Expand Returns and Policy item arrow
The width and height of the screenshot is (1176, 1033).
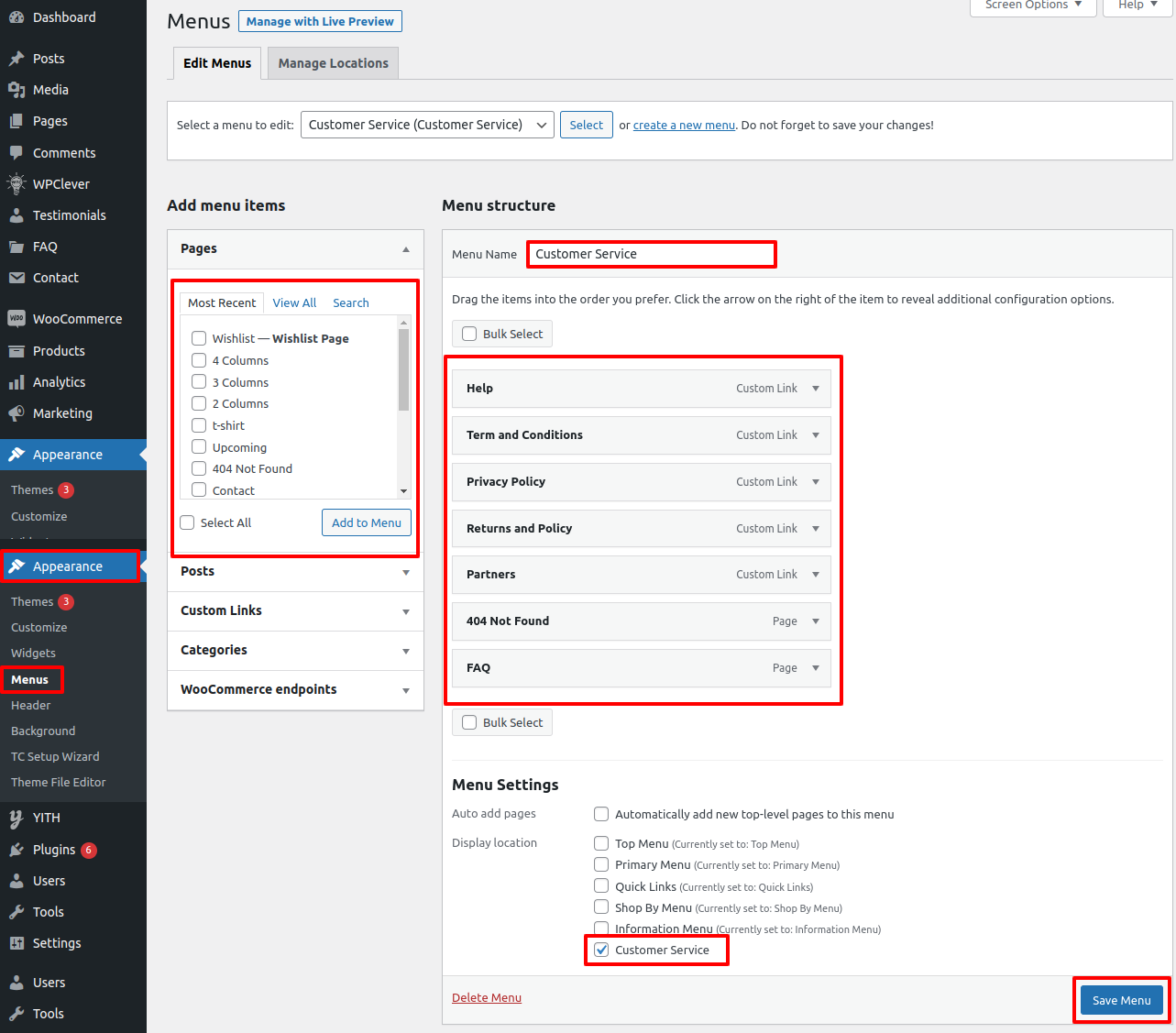pos(816,529)
